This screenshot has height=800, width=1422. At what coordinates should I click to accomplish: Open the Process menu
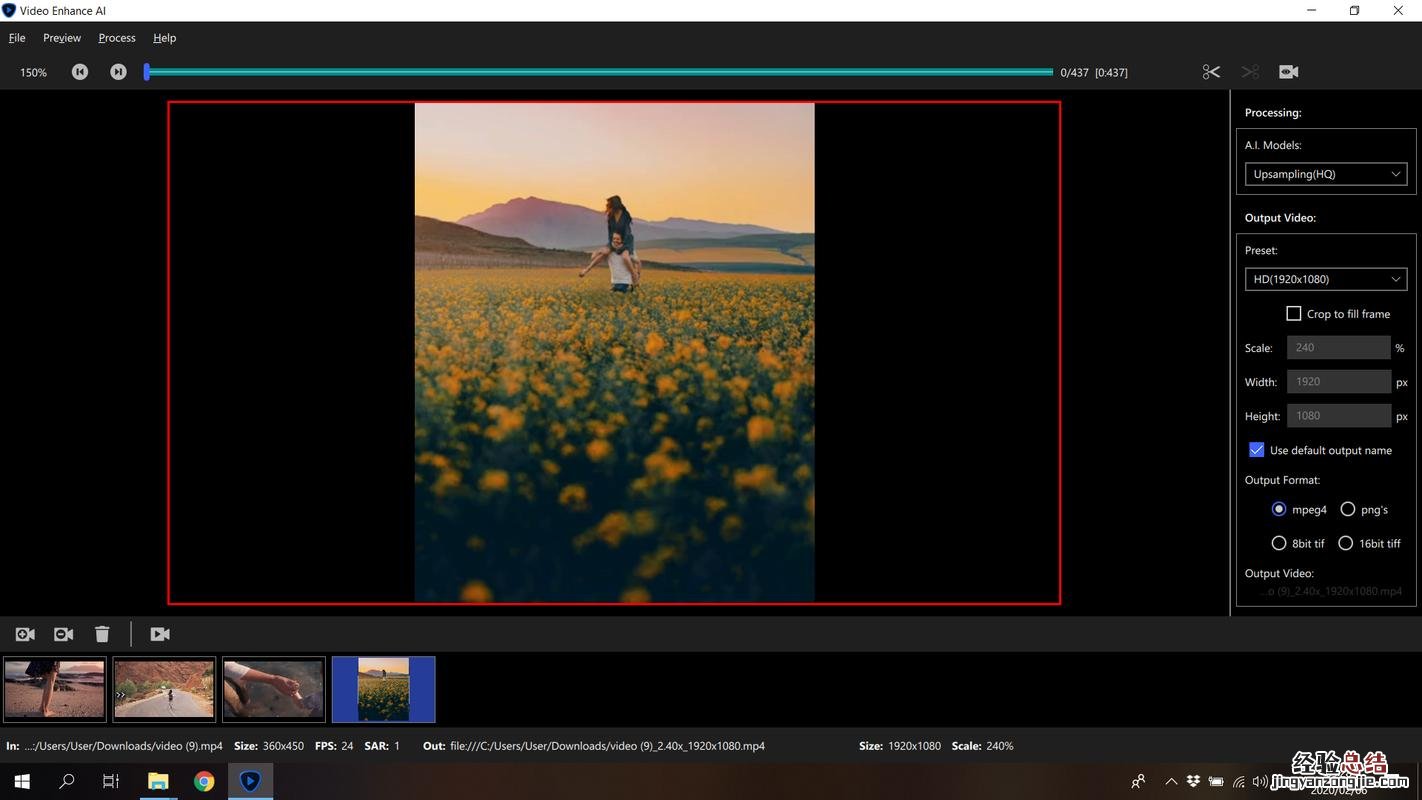point(116,38)
